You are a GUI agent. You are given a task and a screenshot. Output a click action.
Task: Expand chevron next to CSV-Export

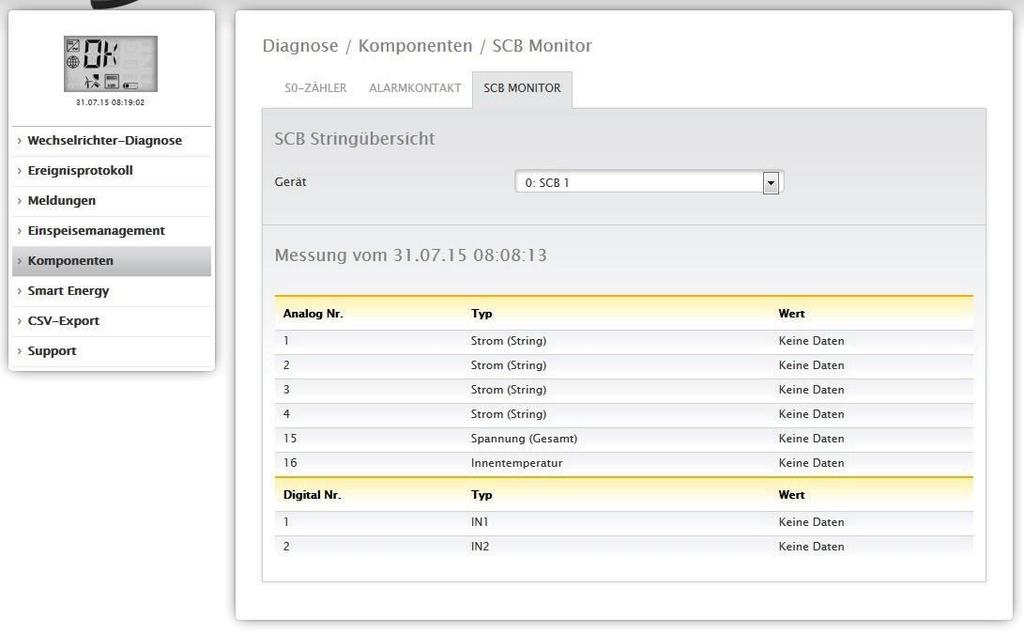tap(19, 321)
